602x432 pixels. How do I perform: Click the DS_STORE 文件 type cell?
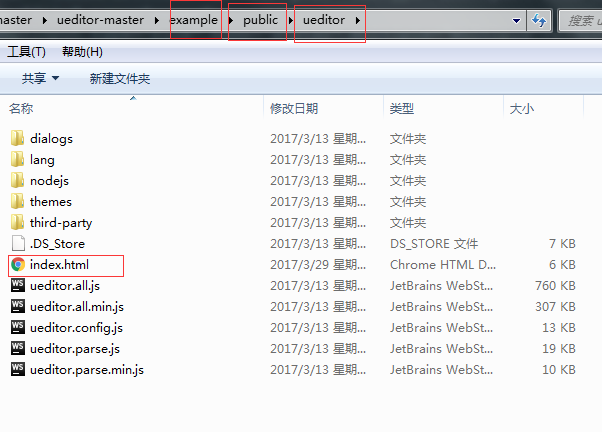pos(434,243)
